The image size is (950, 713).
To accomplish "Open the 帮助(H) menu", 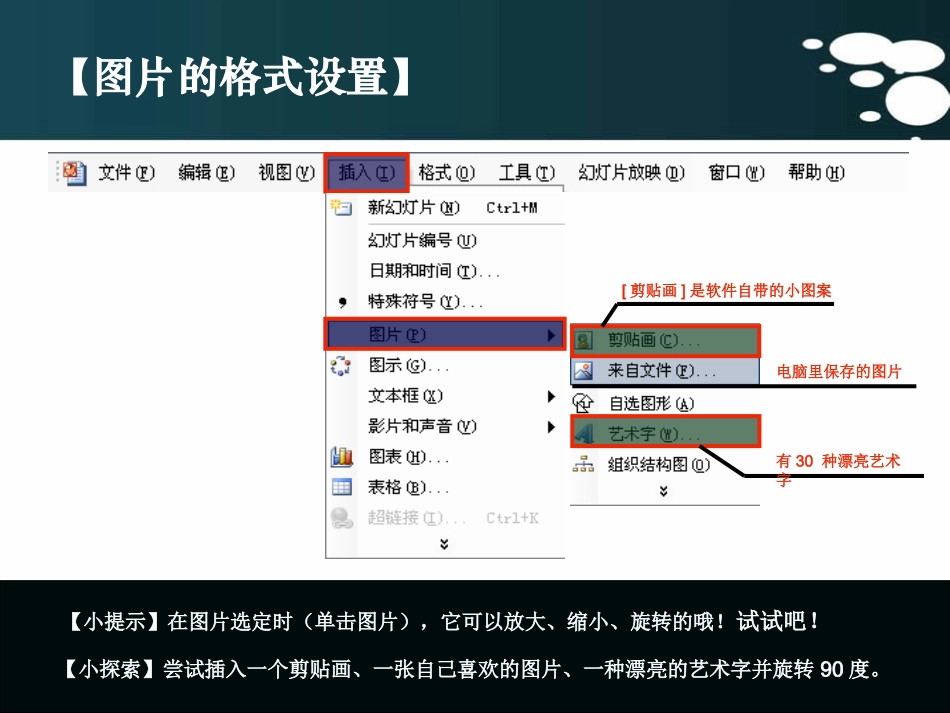I will 816,173.
